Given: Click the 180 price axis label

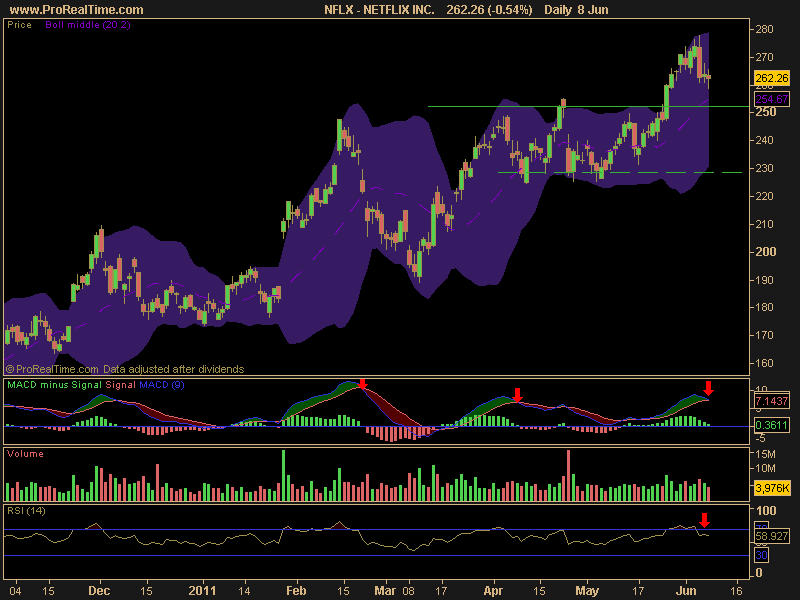Looking at the screenshot, I should [764, 307].
